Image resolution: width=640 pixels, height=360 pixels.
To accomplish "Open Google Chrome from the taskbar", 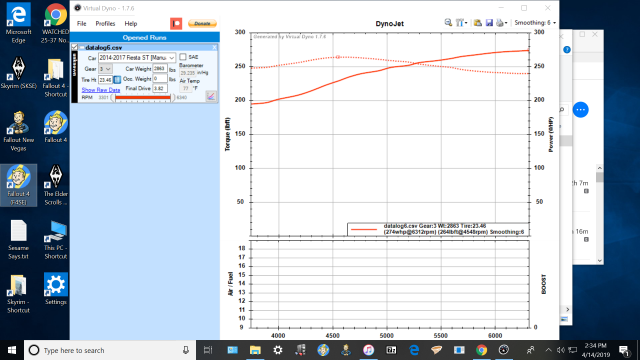I will pyautogui.click(x=481, y=350).
